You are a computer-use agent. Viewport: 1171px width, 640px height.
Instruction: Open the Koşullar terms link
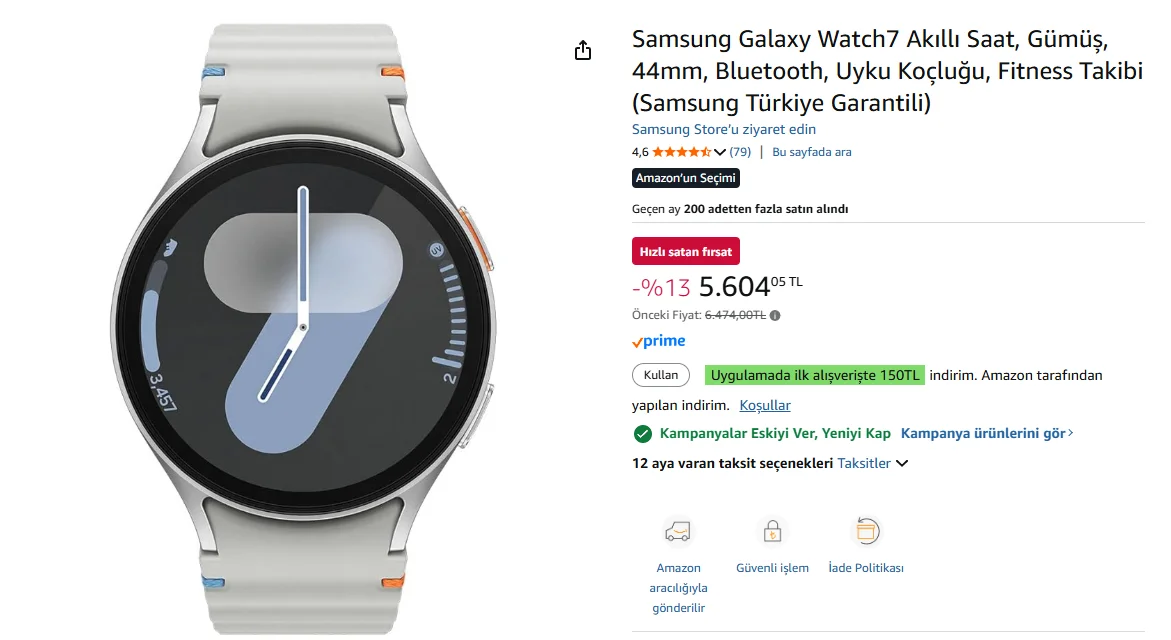click(765, 405)
